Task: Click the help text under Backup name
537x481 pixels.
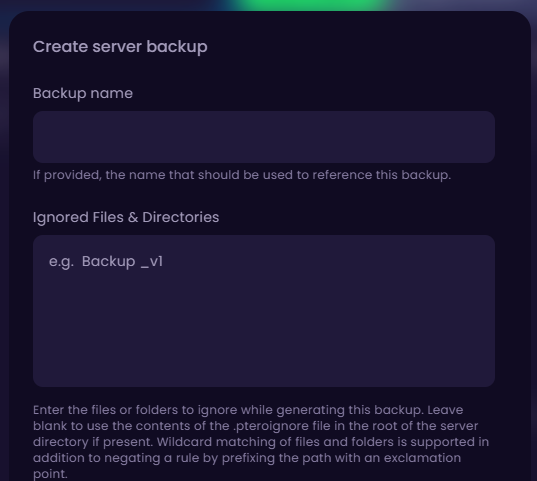Action: (x=242, y=175)
